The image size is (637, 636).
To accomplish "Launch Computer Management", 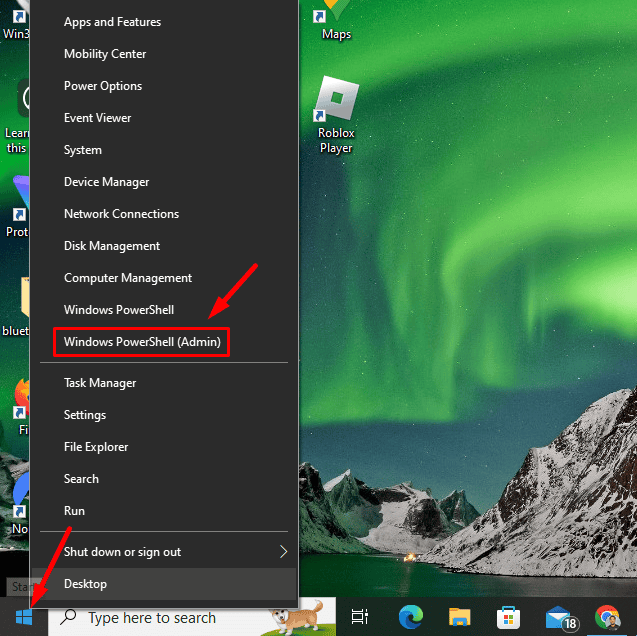I will click(x=164, y=278).
